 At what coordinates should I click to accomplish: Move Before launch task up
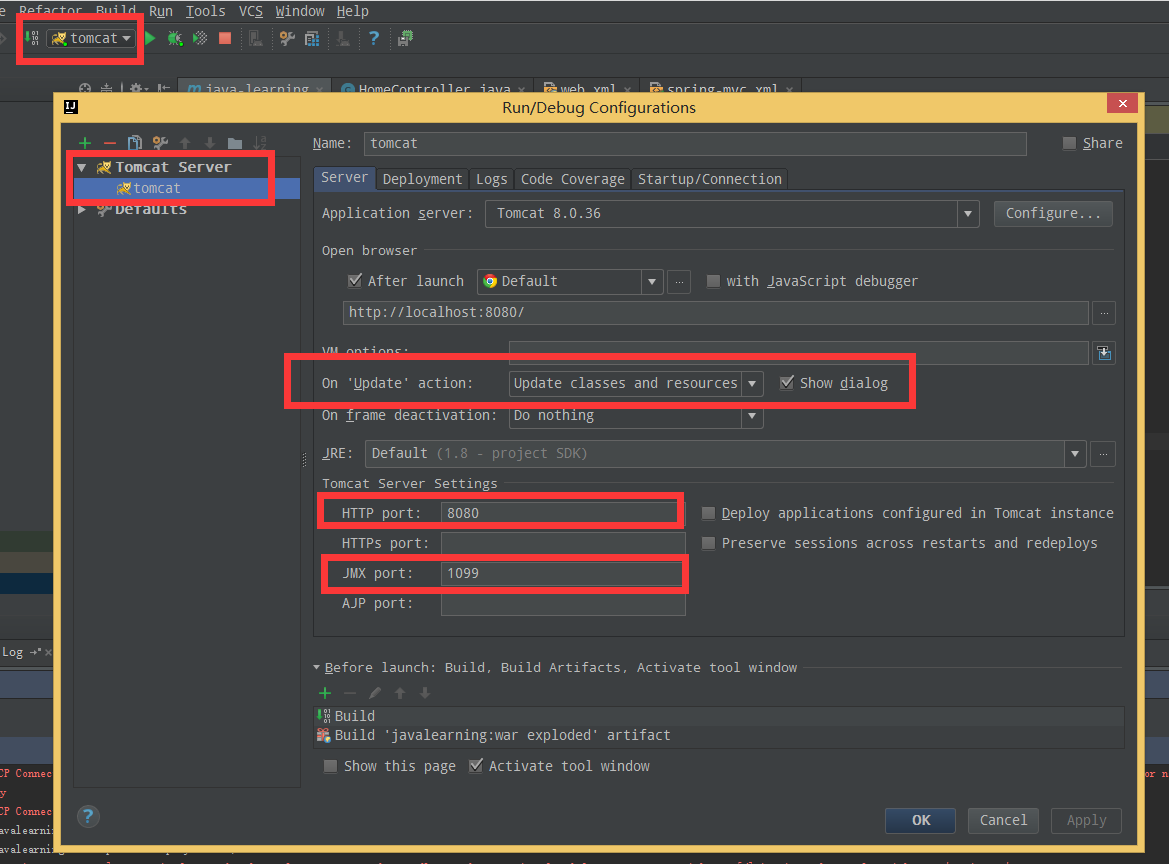tap(400, 693)
